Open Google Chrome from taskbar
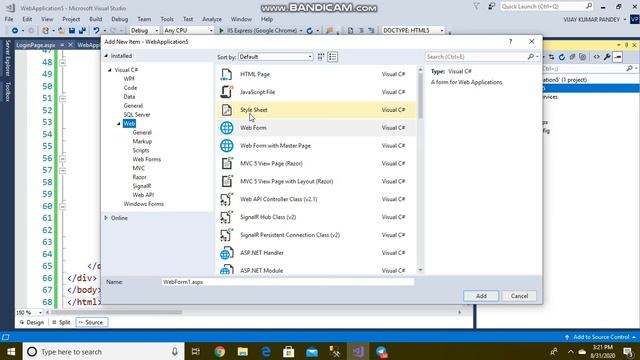 [x=220, y=352]
